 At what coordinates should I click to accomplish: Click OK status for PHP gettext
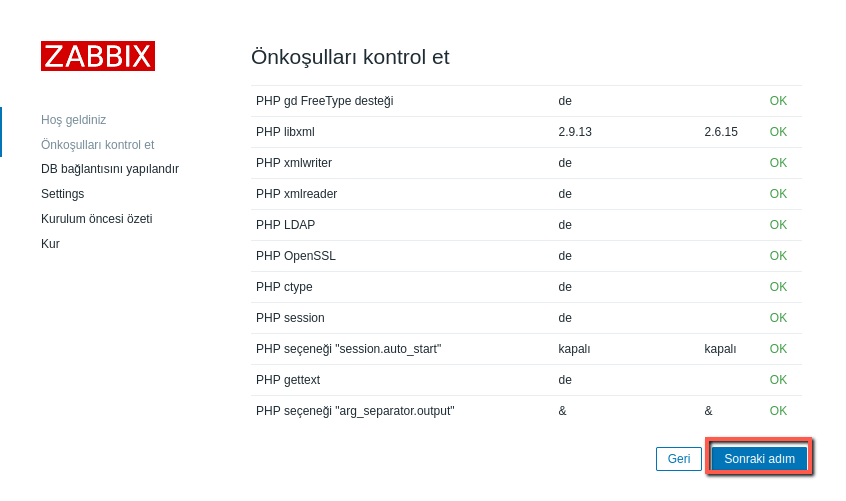pyautogui.click(x=778, y=380)
